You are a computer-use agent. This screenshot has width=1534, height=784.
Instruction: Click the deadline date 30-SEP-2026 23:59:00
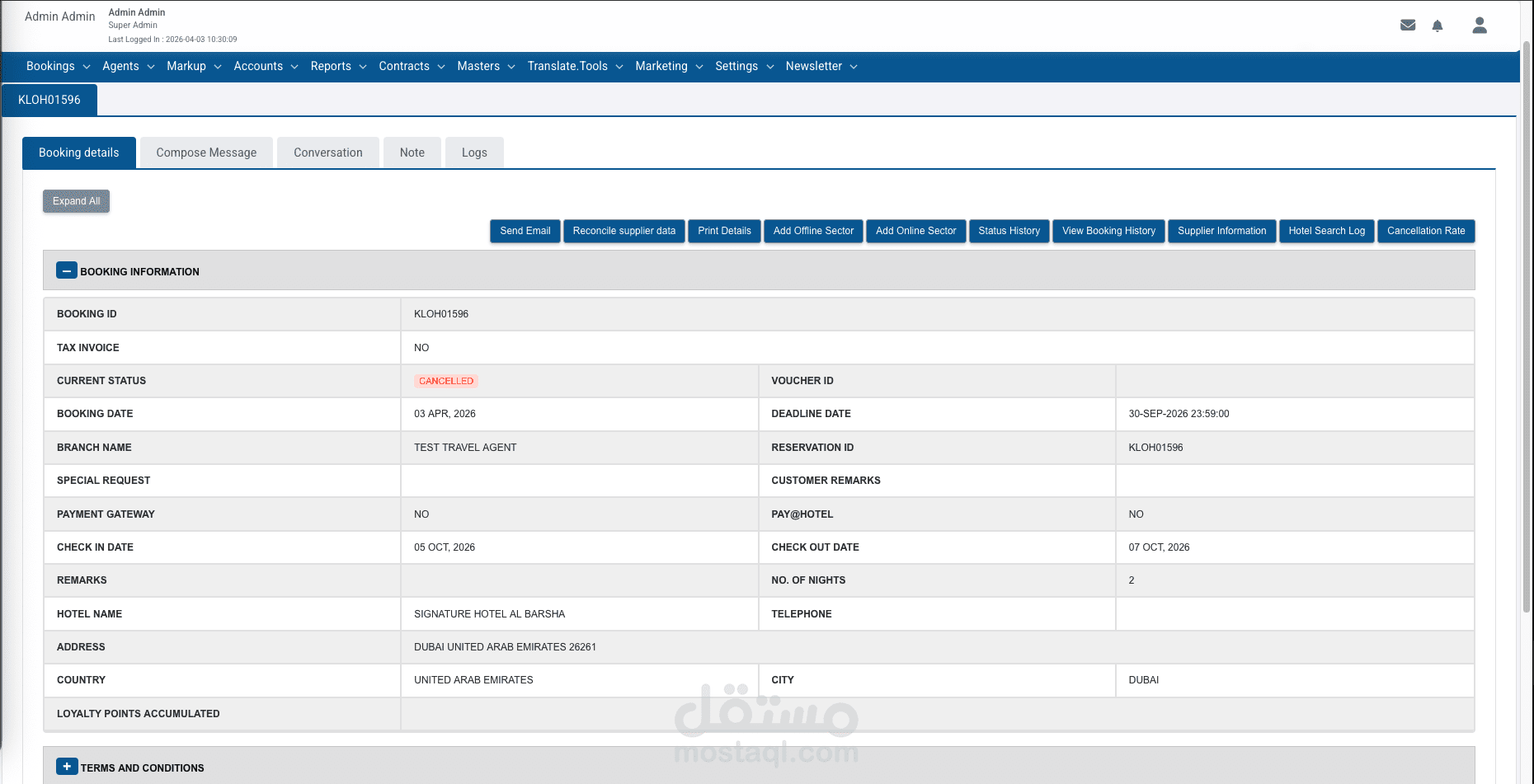tap(1179, 414)
